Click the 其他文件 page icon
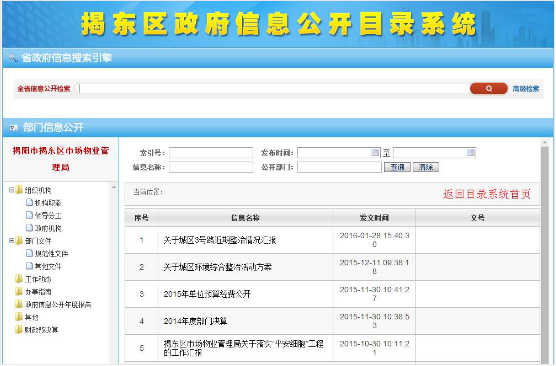Image resolution: width=556 pixels, height=366 pixels. coord(30,266)
